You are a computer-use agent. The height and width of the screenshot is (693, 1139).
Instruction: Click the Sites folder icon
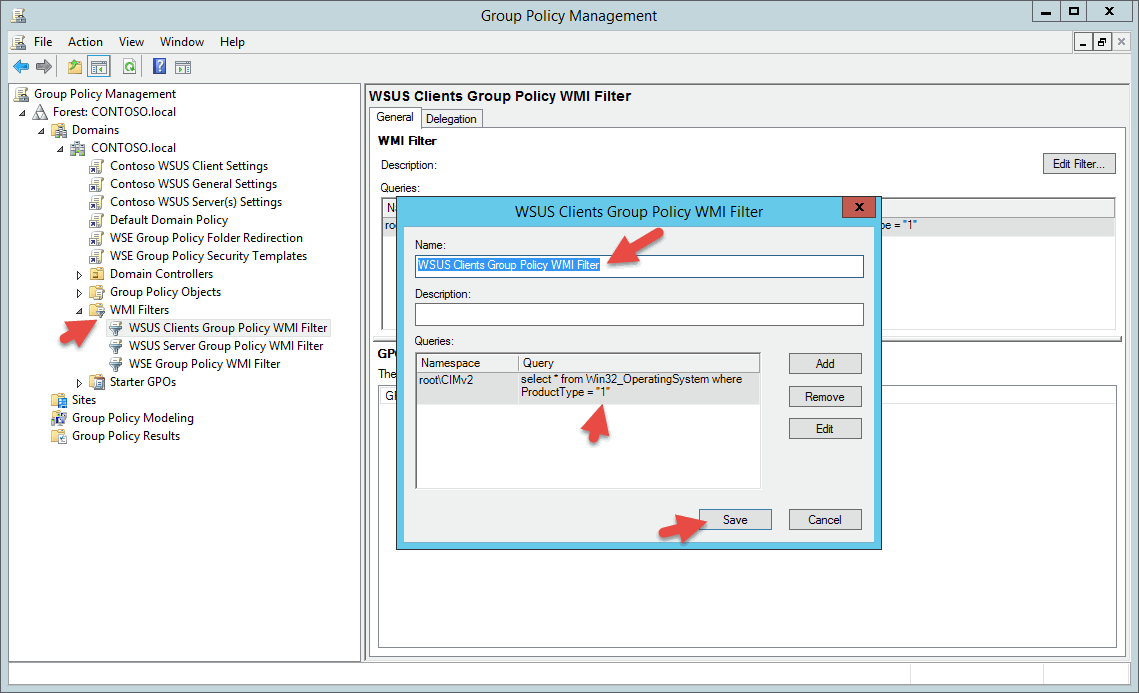(x=60, y=400)
